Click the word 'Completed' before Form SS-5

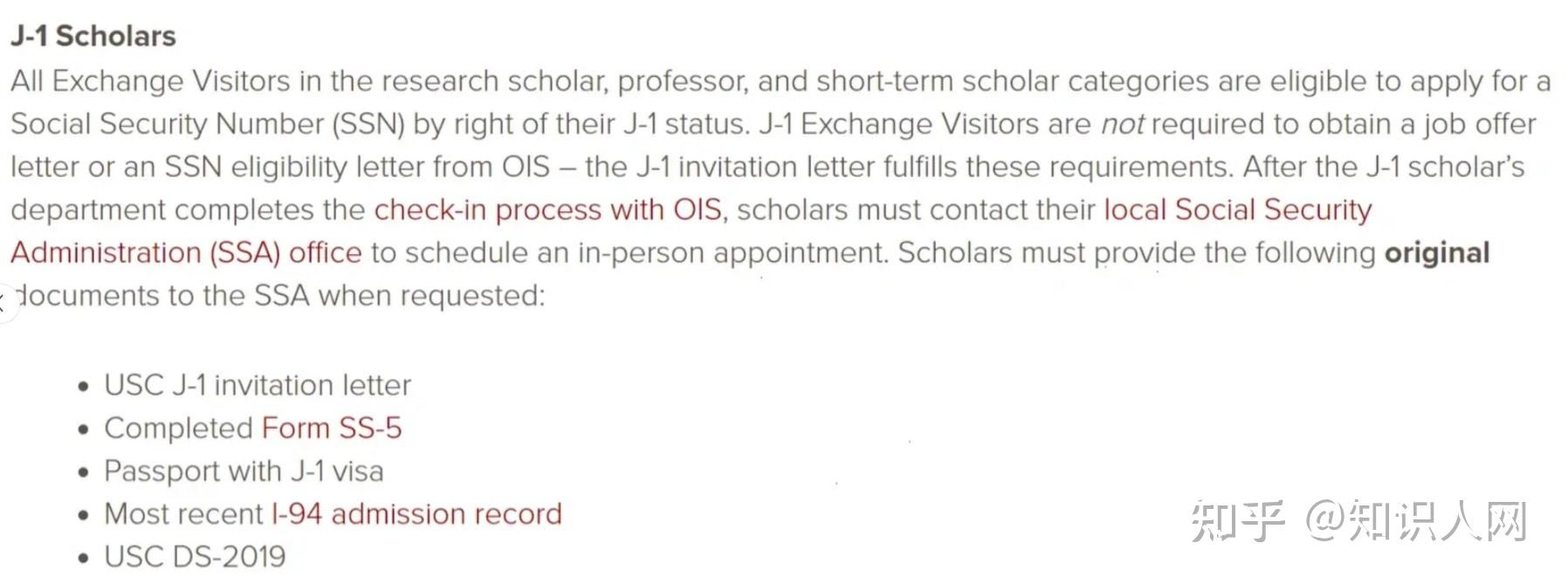[x=178, y=429]
